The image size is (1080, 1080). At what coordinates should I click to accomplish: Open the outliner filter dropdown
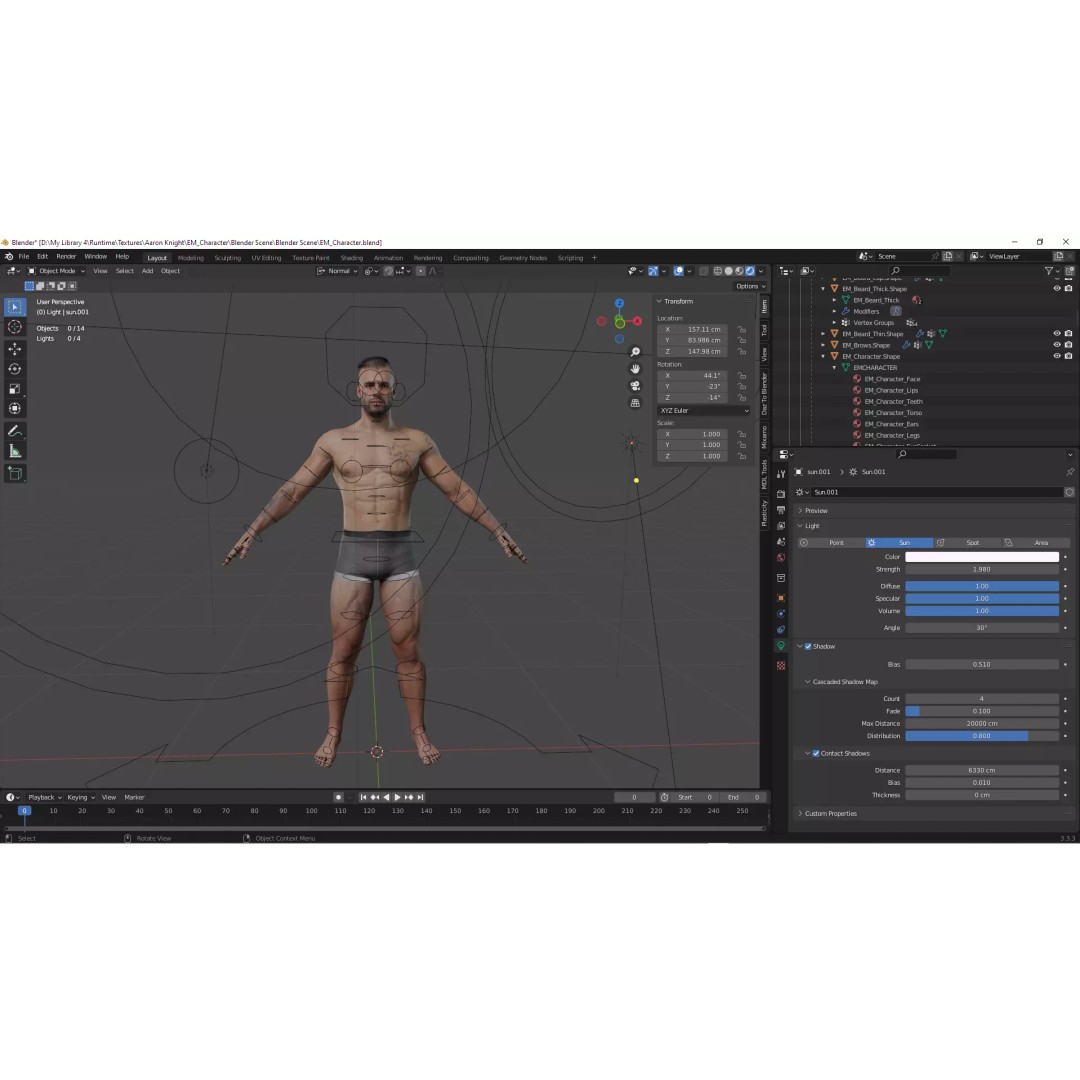(1051, 271)
